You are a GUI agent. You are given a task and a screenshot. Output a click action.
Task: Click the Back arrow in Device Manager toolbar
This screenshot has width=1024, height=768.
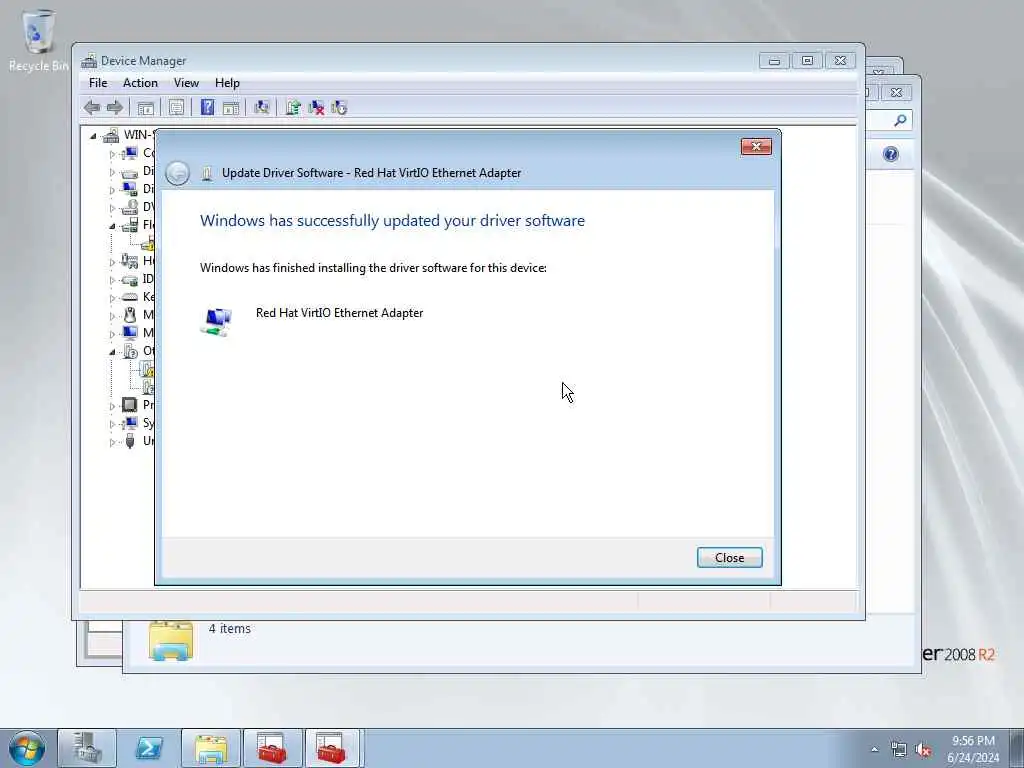tap(92, 108)
